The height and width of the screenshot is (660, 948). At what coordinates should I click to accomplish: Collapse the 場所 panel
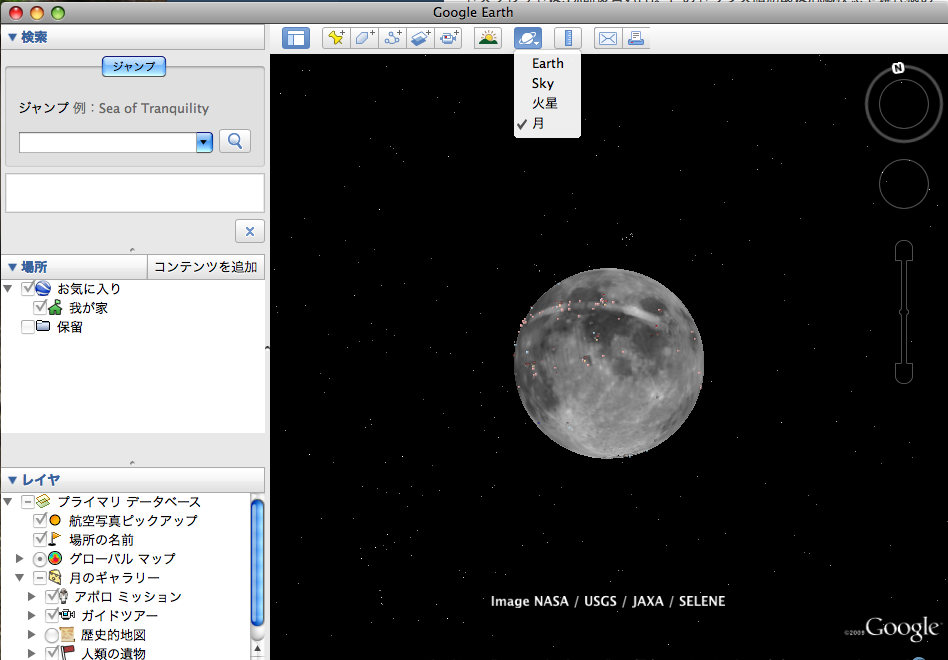[12, 267]
